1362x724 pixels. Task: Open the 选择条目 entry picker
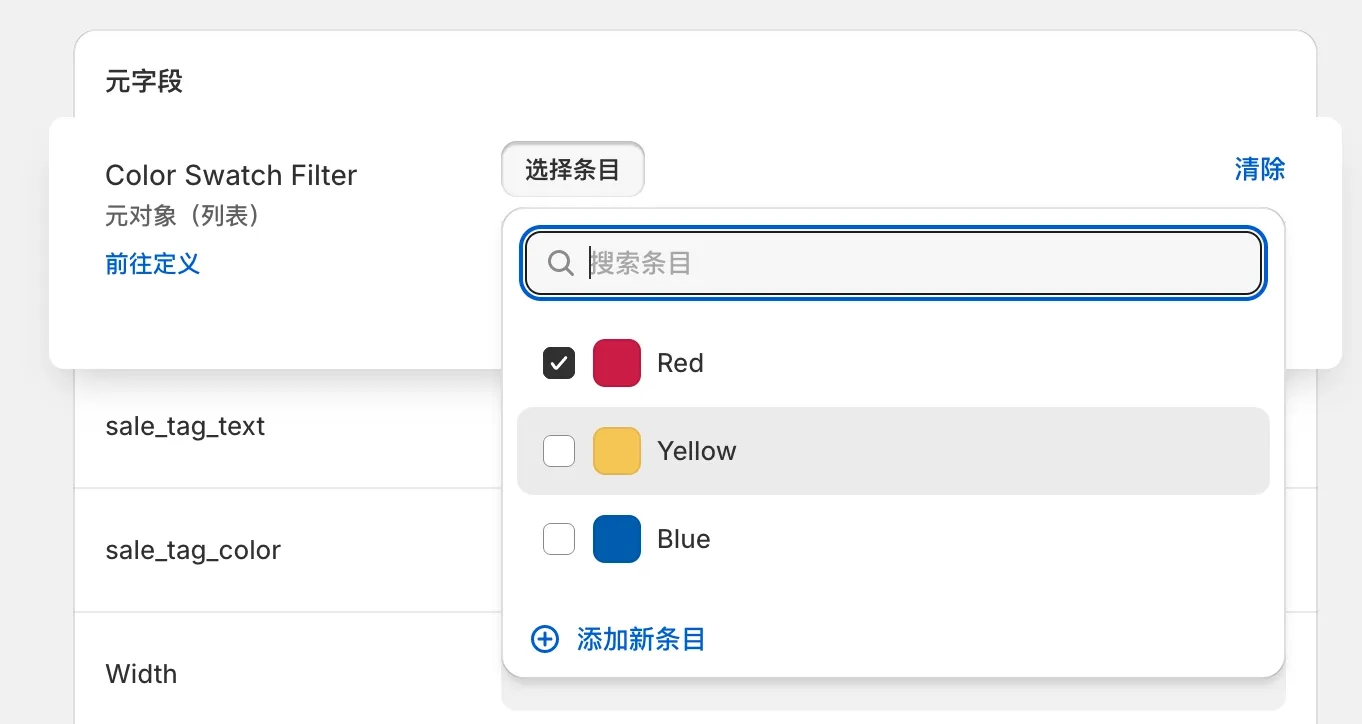pyautogui.click(x=572, y=169)
